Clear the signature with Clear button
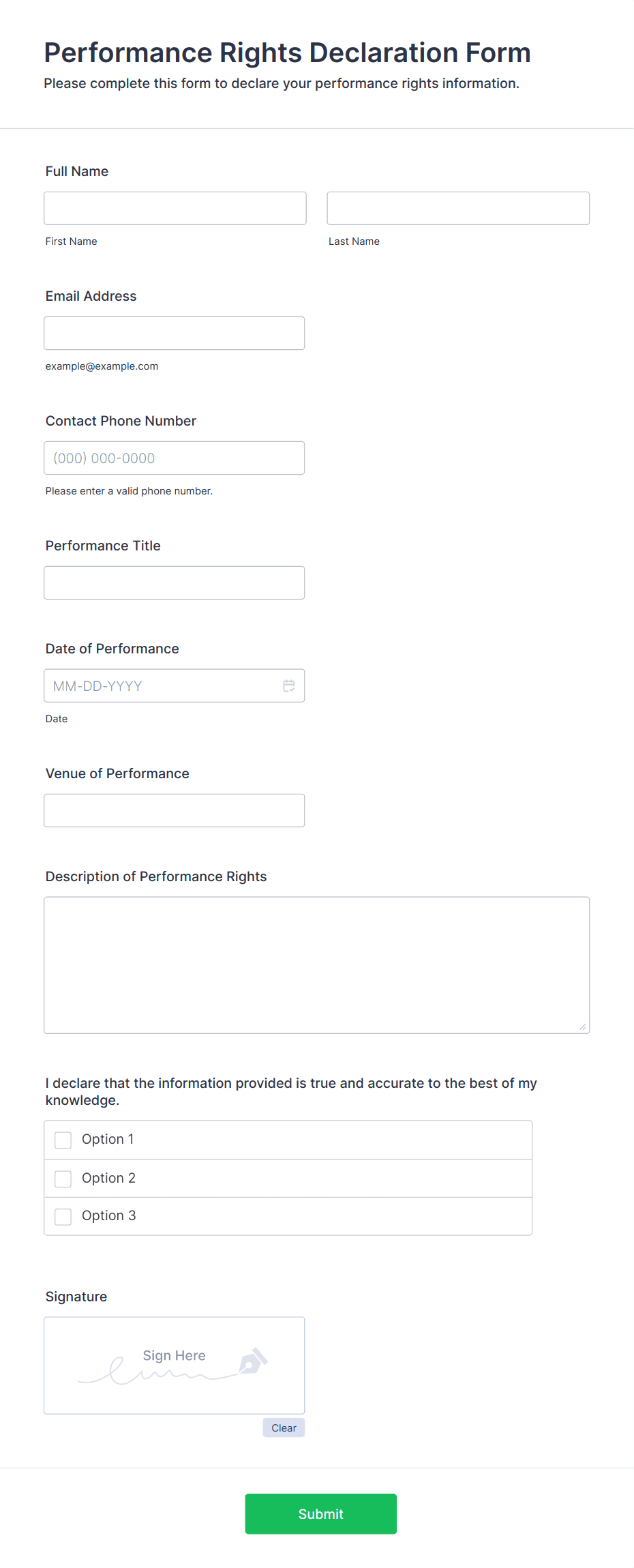 pos(284,1428)
